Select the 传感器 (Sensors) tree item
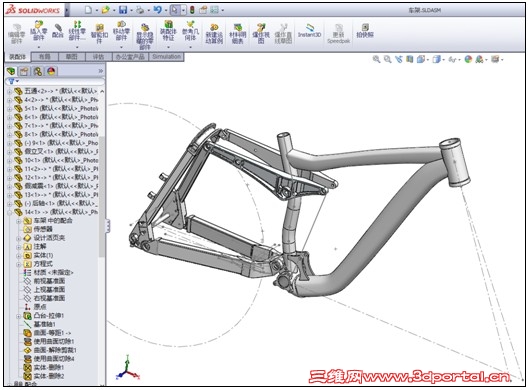Viewport: 529px width, 390px height. point(38,229)
